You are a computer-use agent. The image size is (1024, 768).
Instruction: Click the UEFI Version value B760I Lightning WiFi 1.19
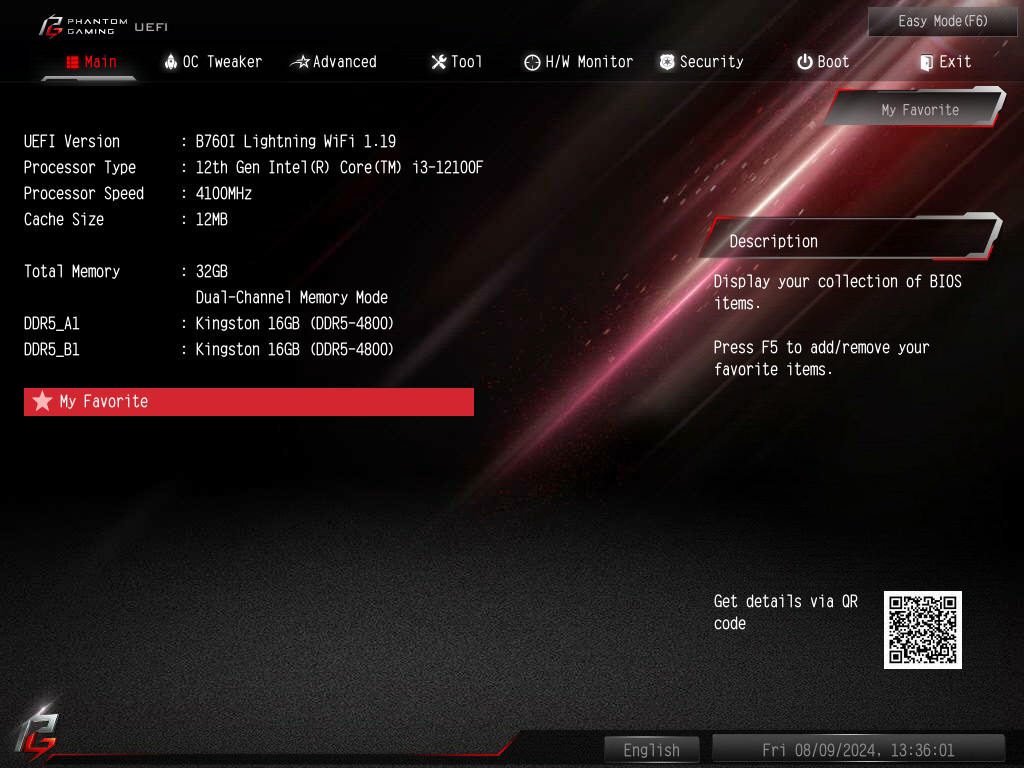pos(296,141)
